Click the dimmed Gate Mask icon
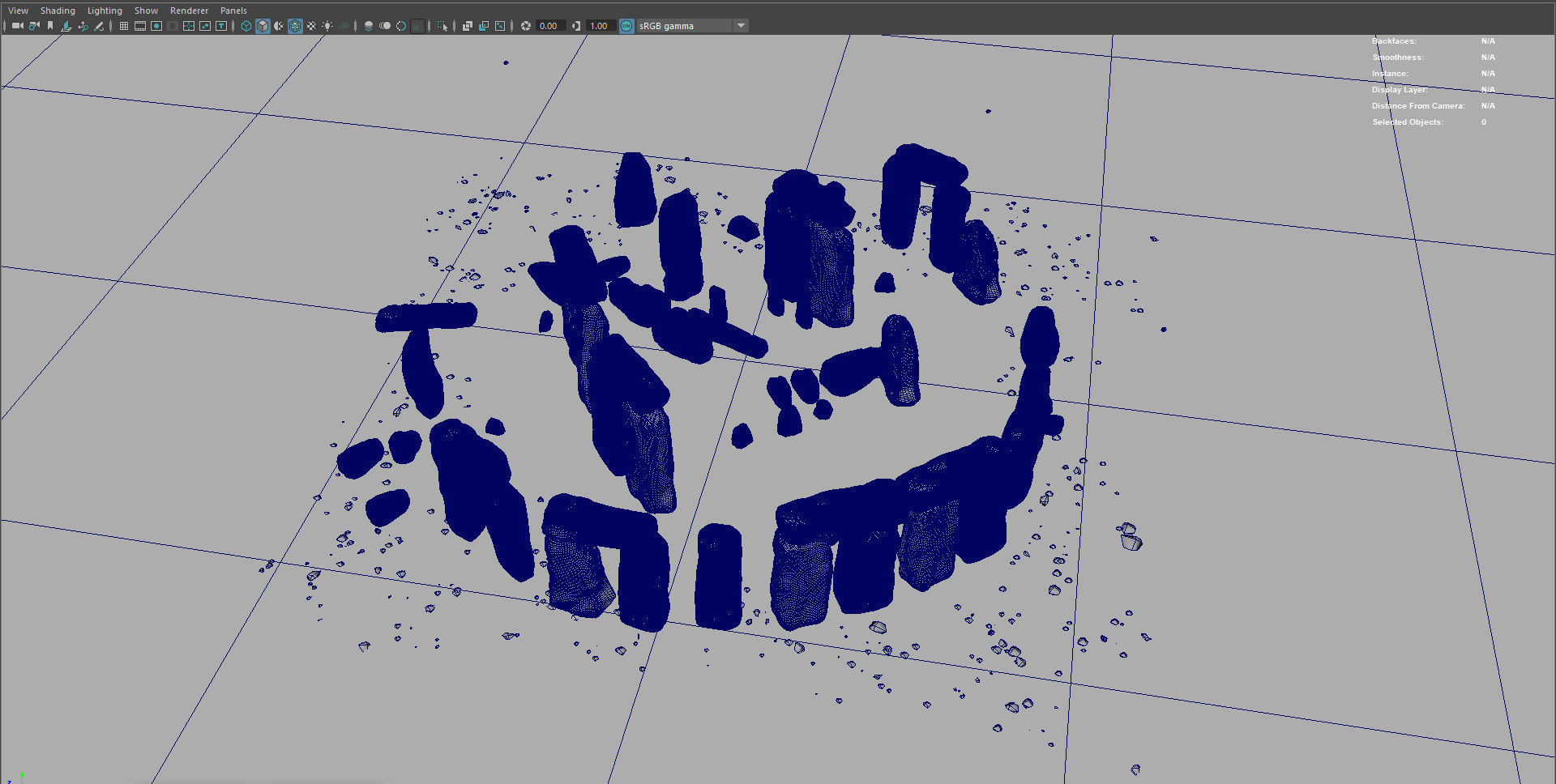Image resolution: width=1556 pixels, height=784 pixels. pos(173,26)
